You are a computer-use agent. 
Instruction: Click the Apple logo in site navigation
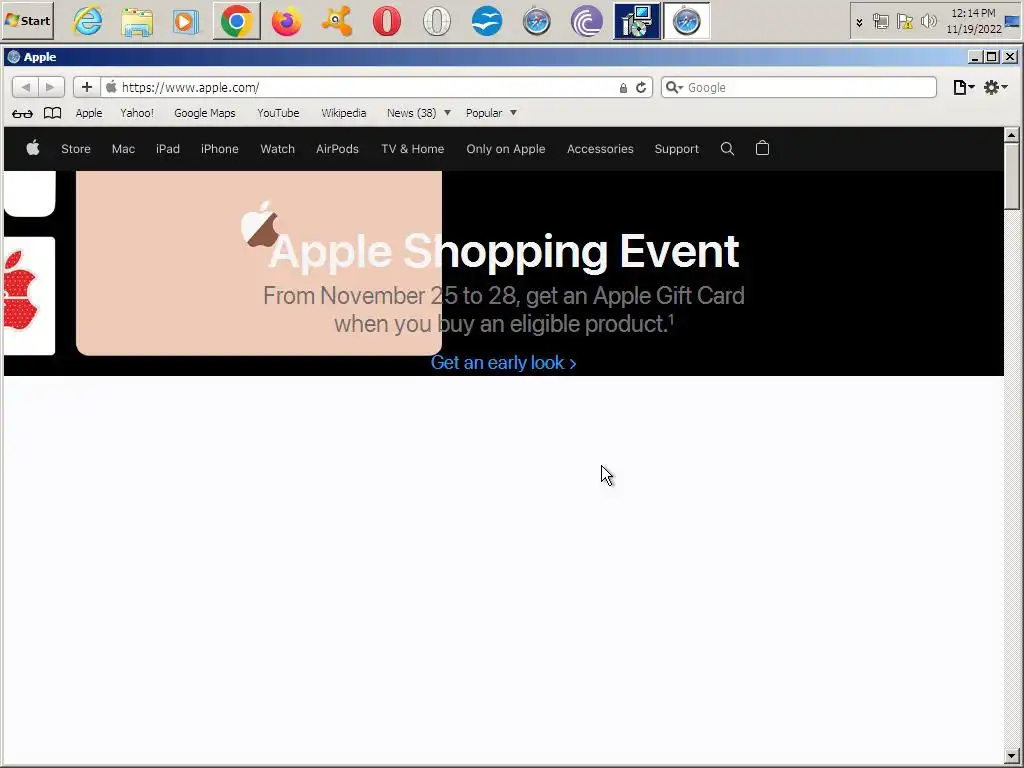[33, 148]
